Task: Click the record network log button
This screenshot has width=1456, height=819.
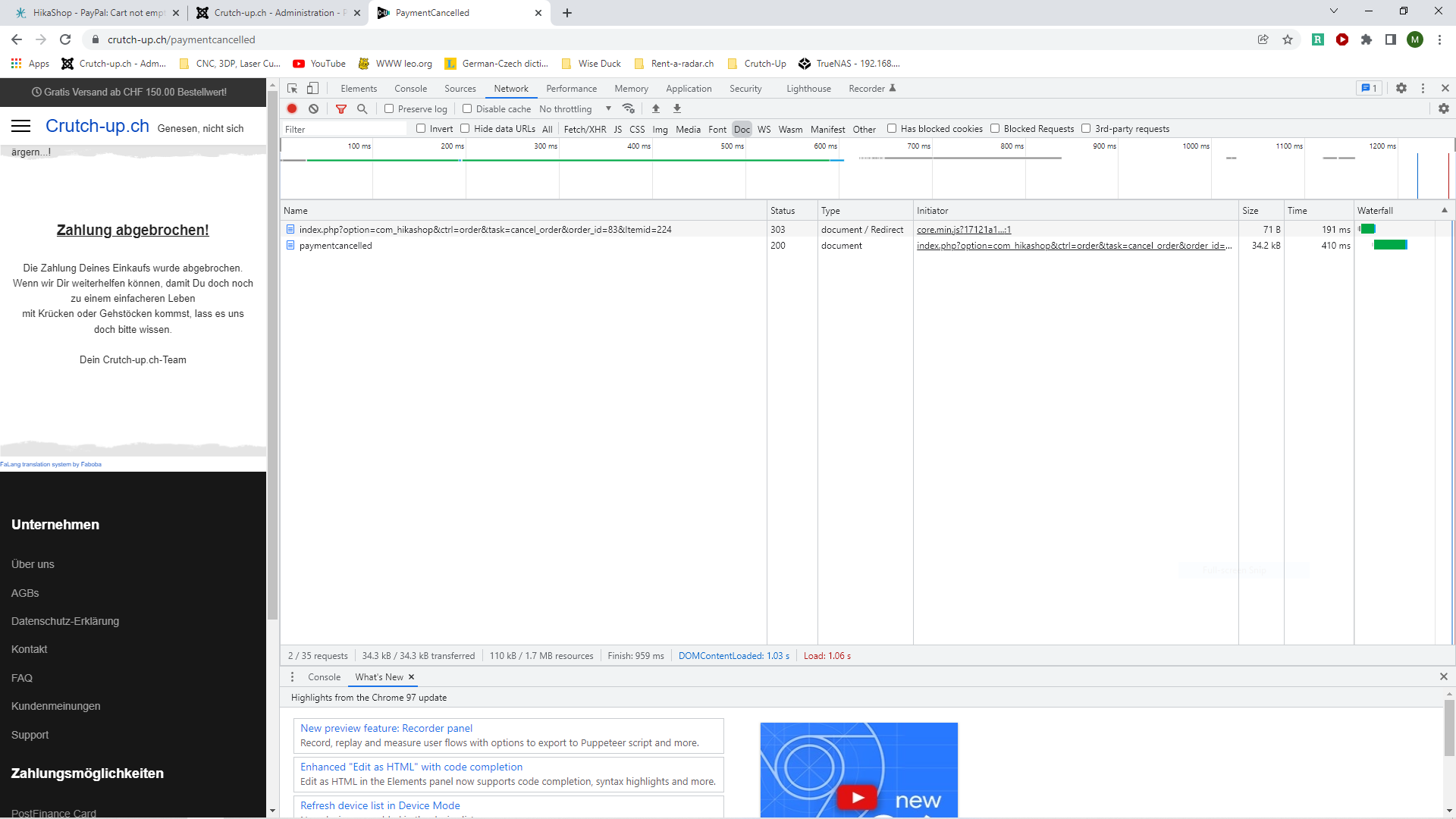Action: (292, 108)
